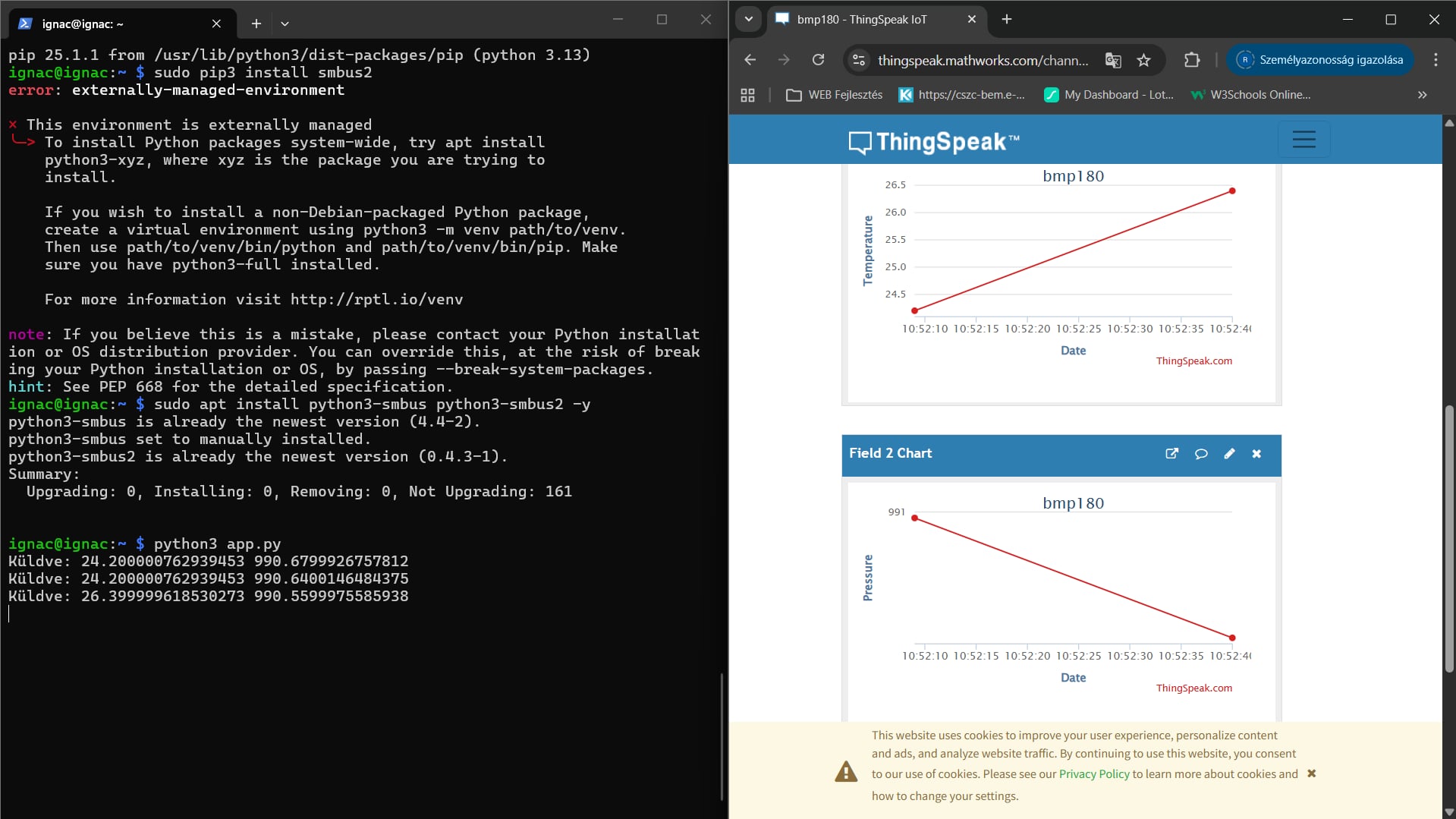Toggle the ThingSpeak hamburger navigation menu
This screenshot has width=1456, height=819.
[x=1303, y=140]
